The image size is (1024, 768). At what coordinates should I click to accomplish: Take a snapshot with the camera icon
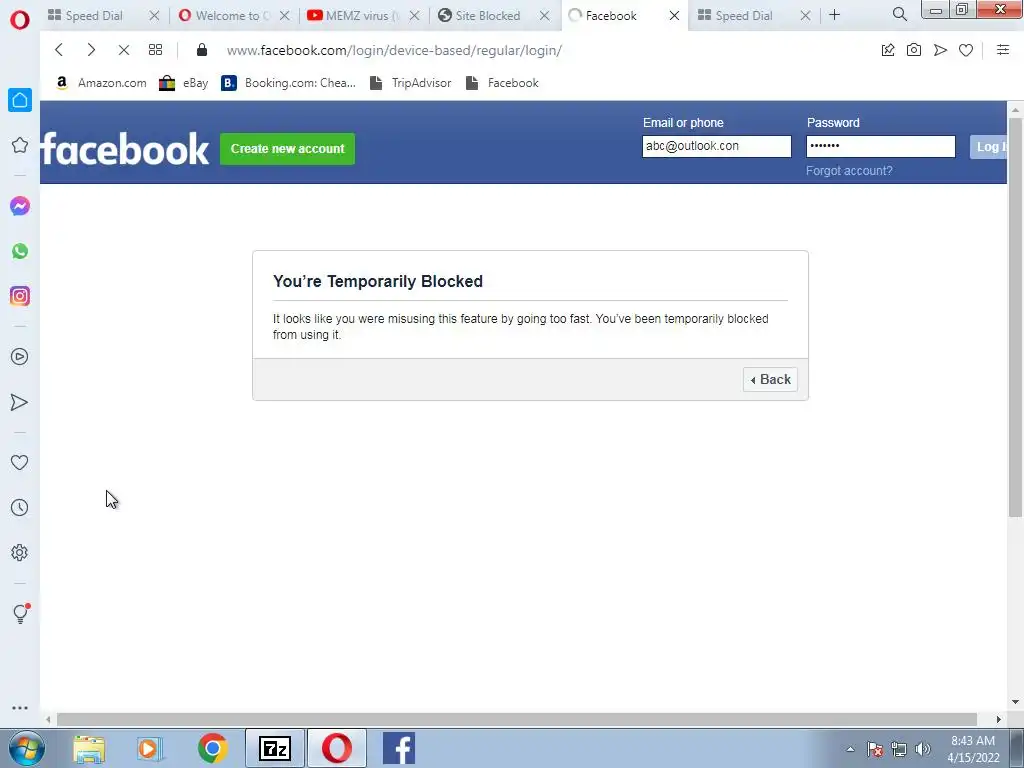click(x=914, y=50)
